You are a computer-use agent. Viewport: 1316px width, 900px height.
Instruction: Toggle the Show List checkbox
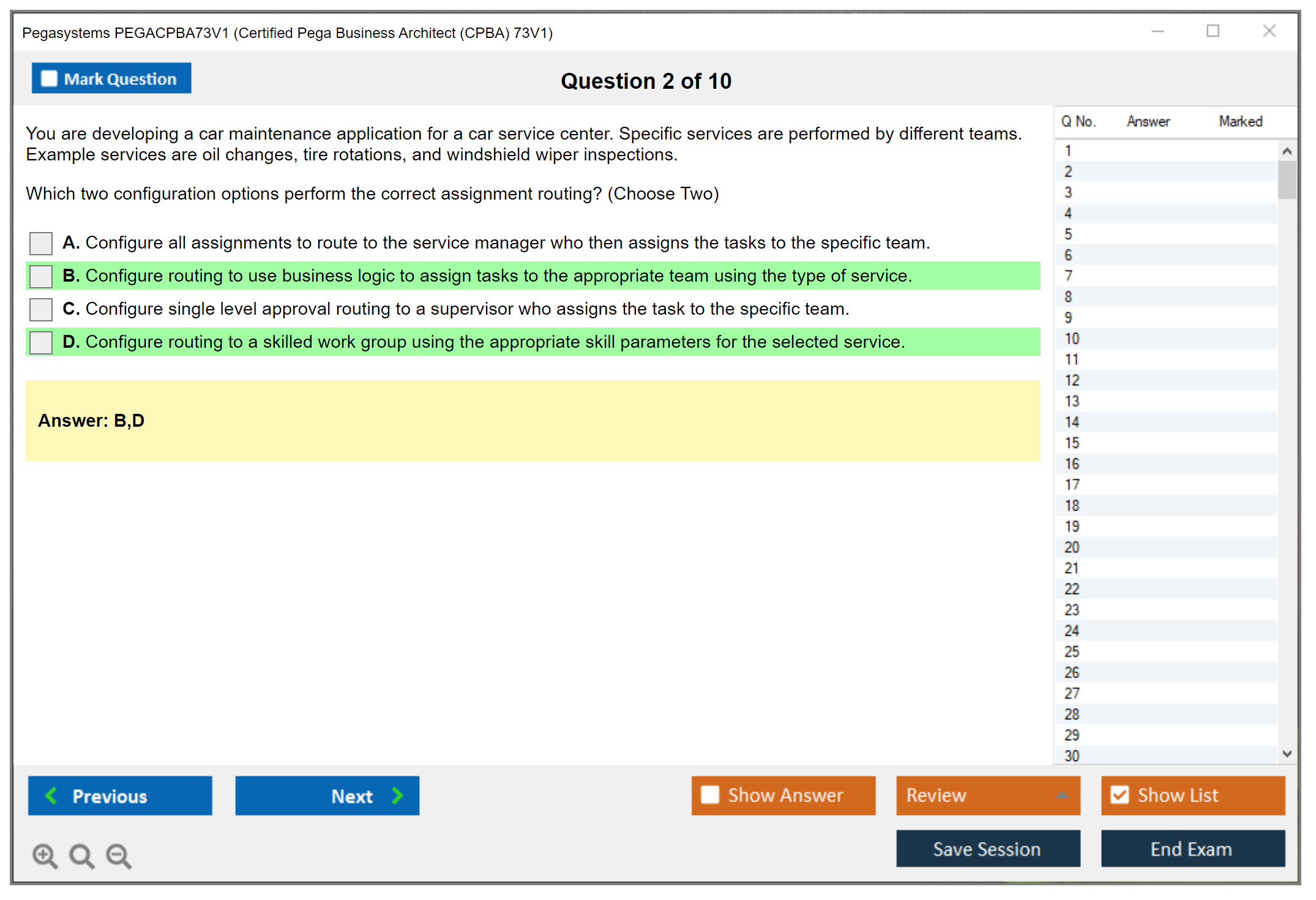pos(1120,795)
